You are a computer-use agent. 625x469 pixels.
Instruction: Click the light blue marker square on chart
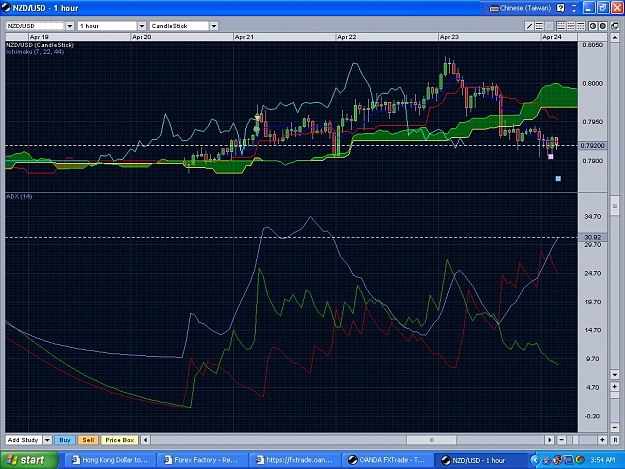click(x=558, y=179)
